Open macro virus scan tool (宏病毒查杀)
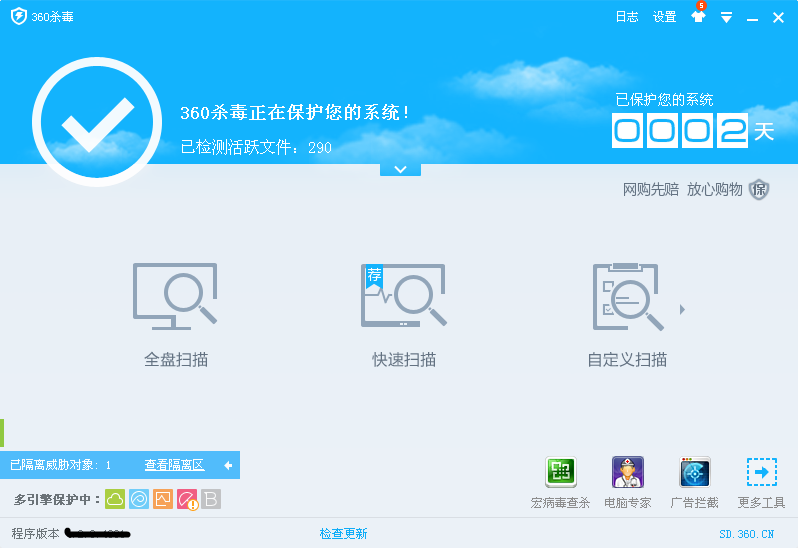Screen dimensions: 798x548 [560, 482]
